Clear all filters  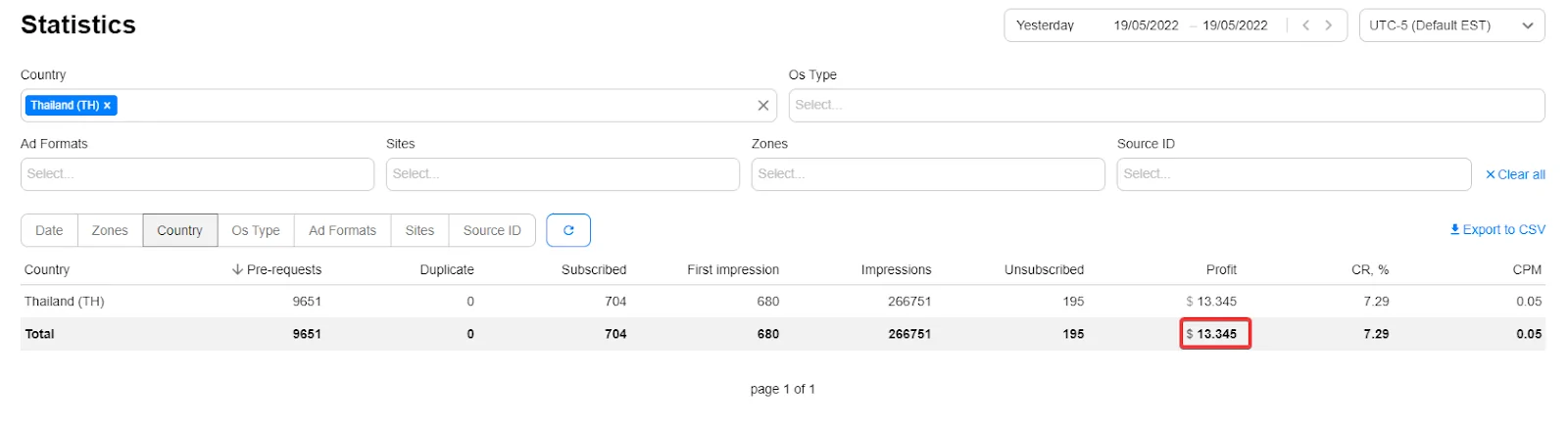coord(1515,174)
